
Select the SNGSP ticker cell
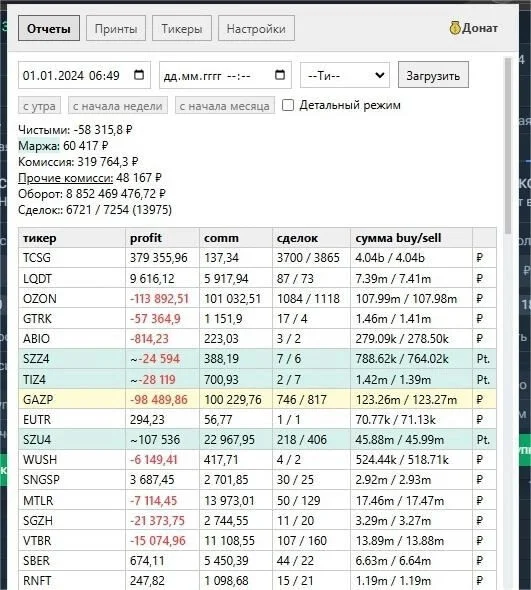(x=72, y=480)
